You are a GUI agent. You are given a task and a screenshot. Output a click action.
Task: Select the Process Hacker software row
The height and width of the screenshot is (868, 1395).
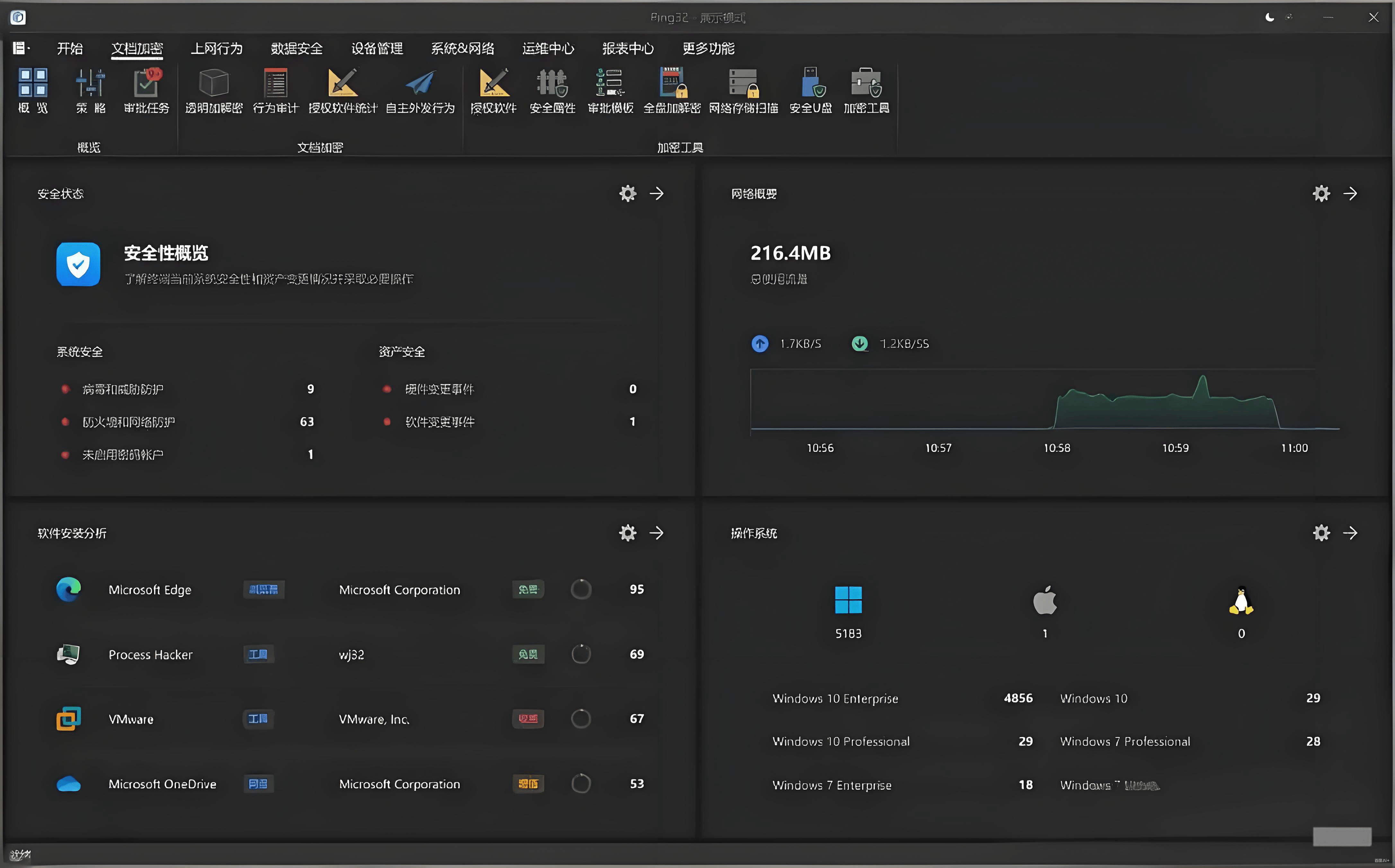coord(151,655)
